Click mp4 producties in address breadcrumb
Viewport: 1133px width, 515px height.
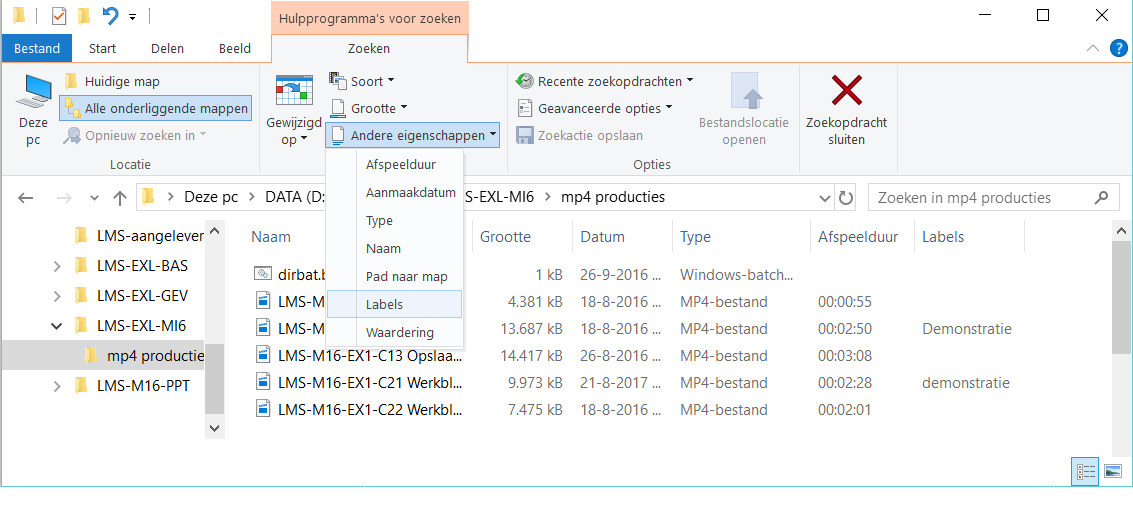point(613,197)
